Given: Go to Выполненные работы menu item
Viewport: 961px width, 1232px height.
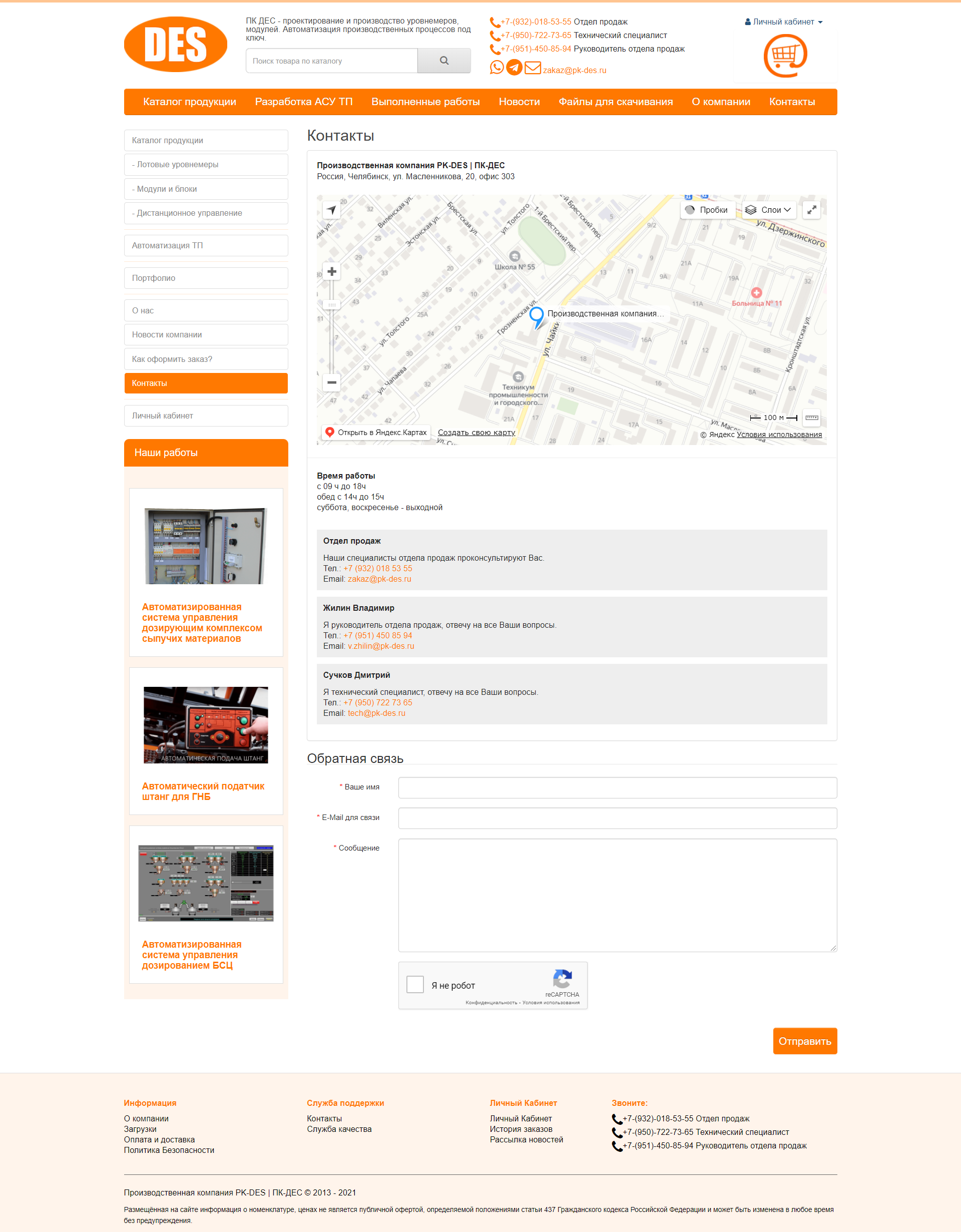Looking at the screenshot, I should click(425, 102).
